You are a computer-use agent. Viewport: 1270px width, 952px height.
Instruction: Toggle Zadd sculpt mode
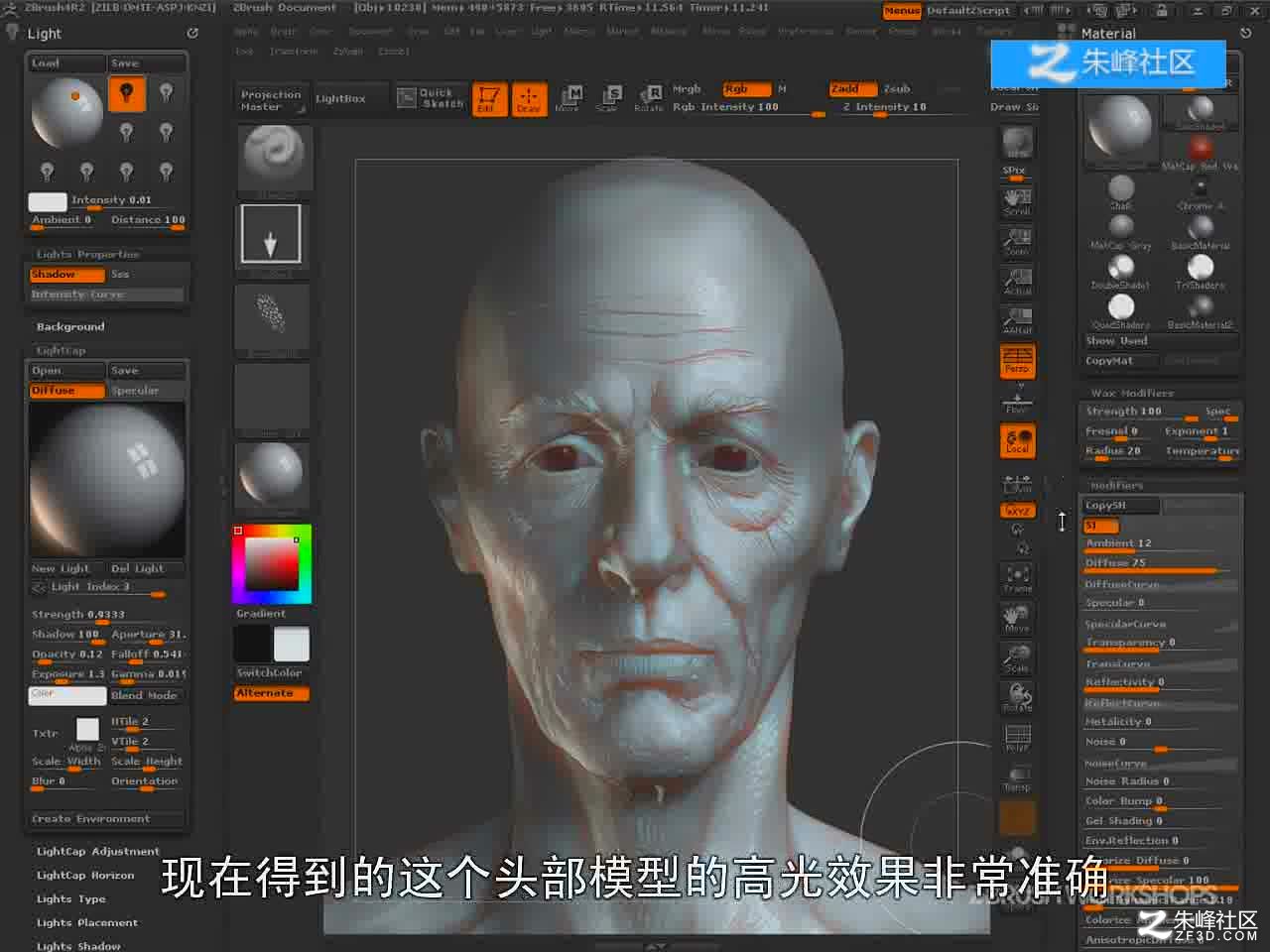pyautogui.click(x=851, y=88)
